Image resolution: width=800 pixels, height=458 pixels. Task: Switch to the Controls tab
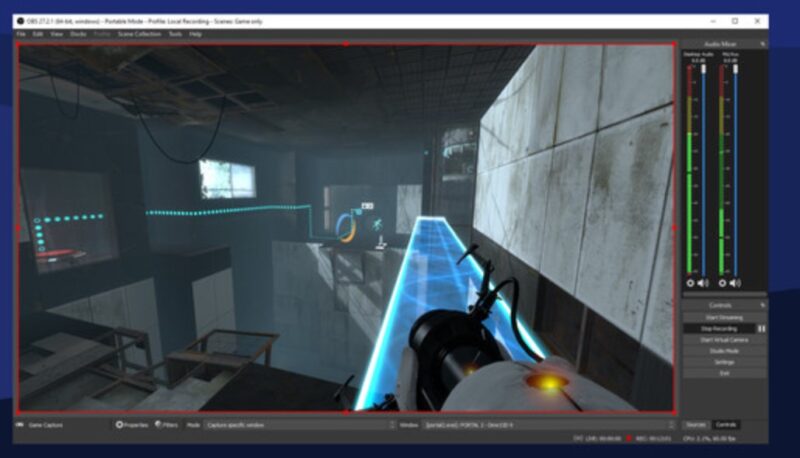coord(726,425)
